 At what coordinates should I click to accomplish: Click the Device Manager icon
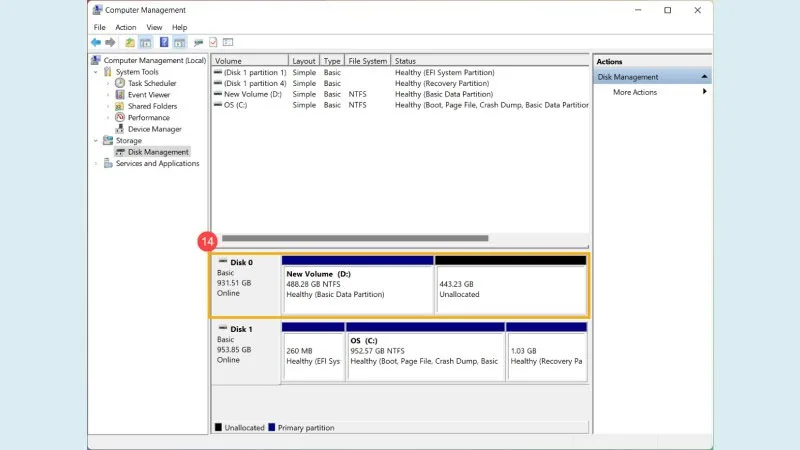(x=120, y=129)
